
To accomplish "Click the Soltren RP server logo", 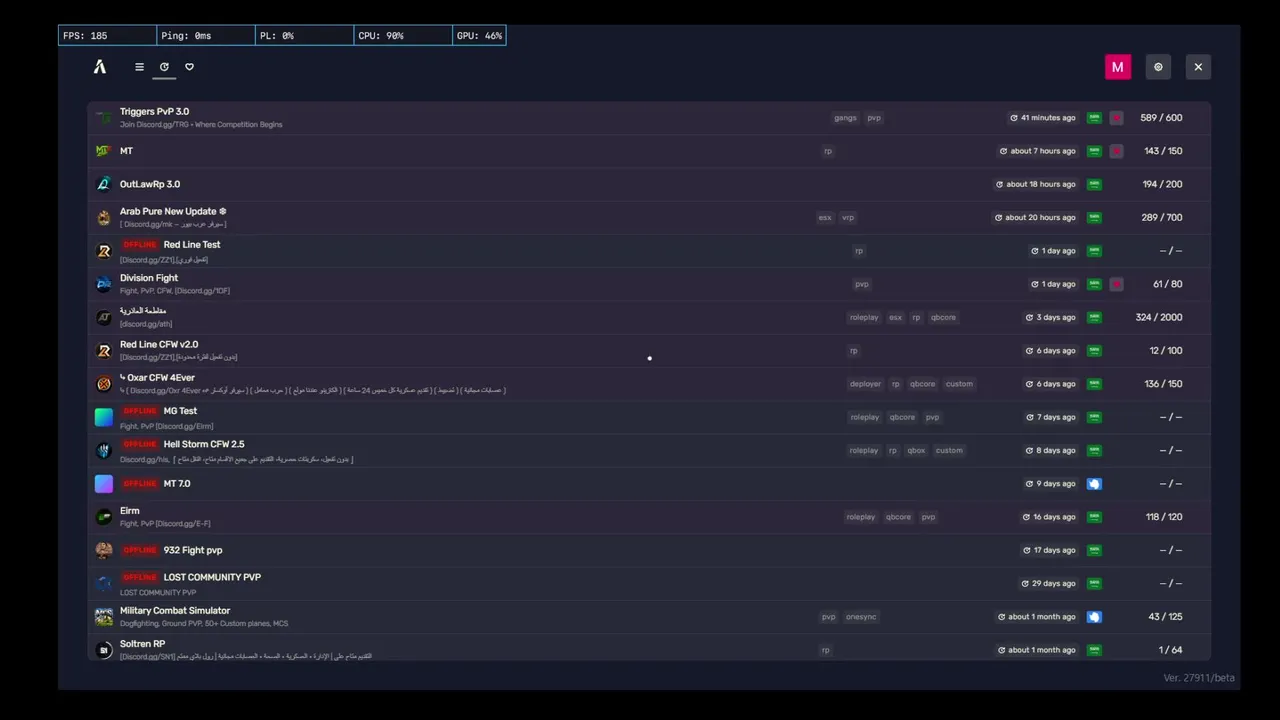I will pos(104,650).
